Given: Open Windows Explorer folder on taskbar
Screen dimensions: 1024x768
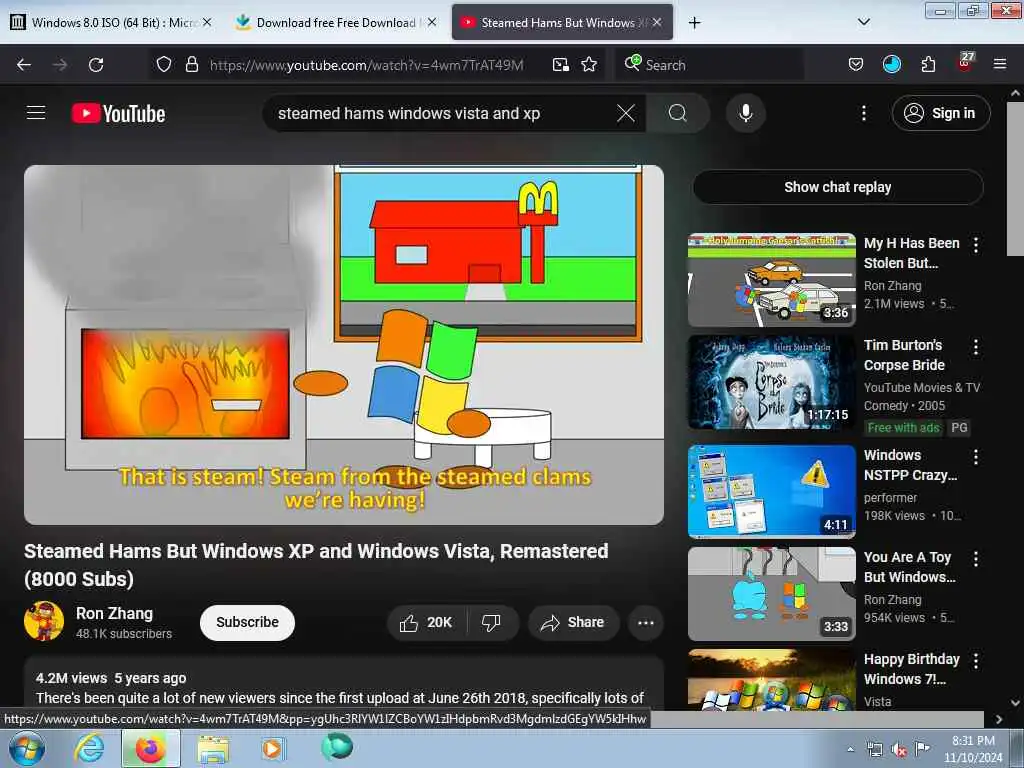Looking at the screenshot, I should [214, 749].
